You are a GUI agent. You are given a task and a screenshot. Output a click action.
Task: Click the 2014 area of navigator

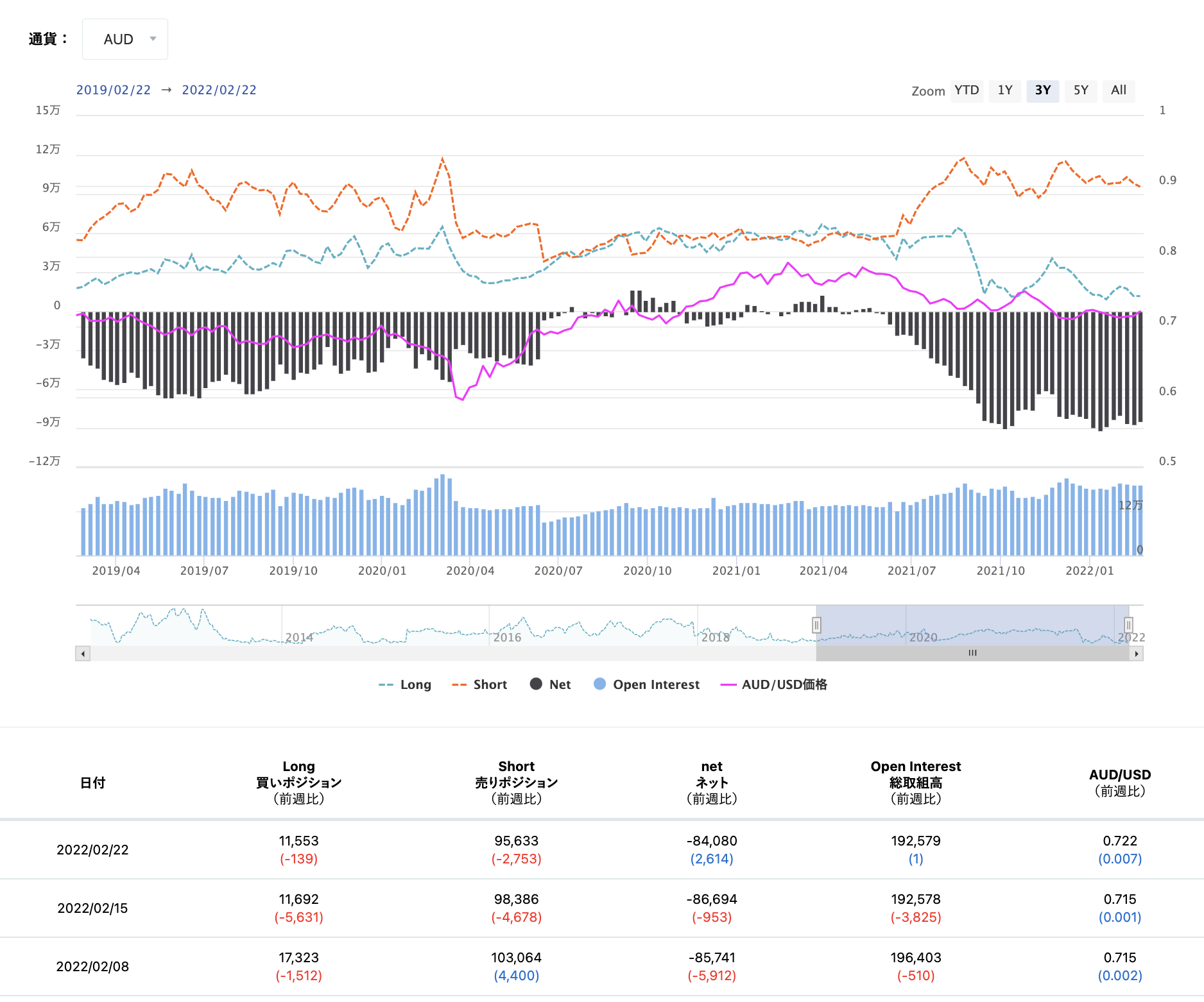[x=299, y=637]
